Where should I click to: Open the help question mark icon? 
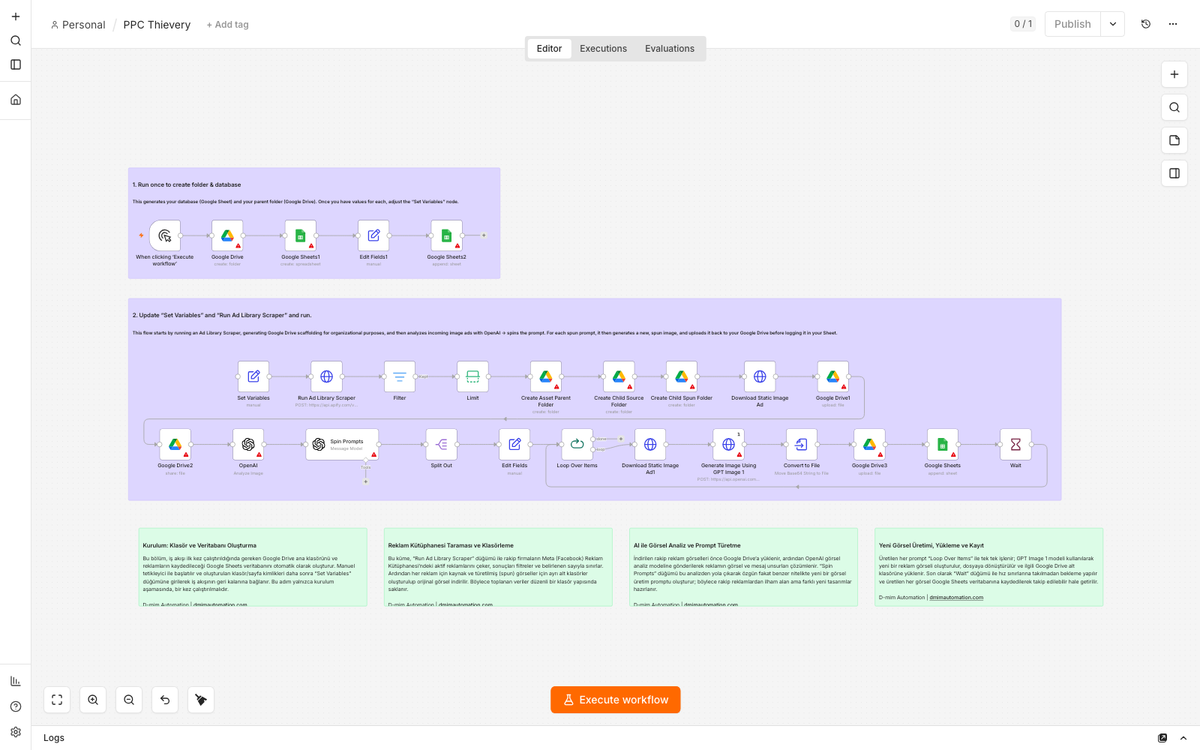15,707
